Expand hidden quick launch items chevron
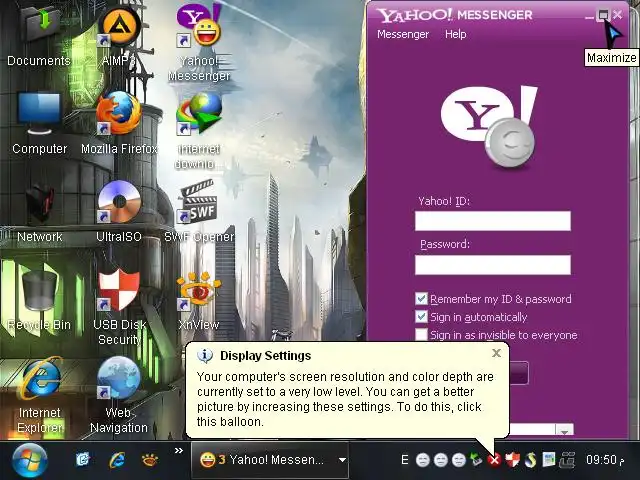The width and height of the screenshot is (640, 480). click(x=179, y=451)
